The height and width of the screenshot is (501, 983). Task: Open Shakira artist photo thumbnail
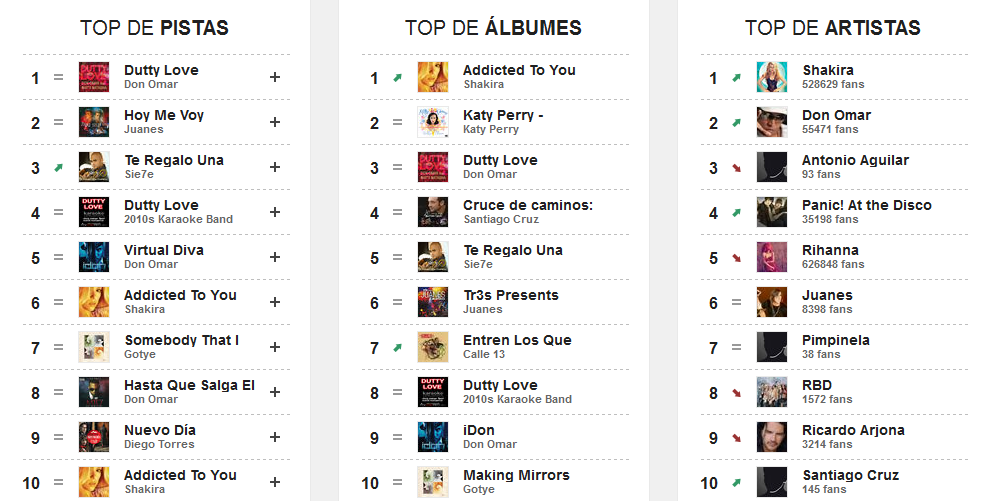[x=772, y=77]
